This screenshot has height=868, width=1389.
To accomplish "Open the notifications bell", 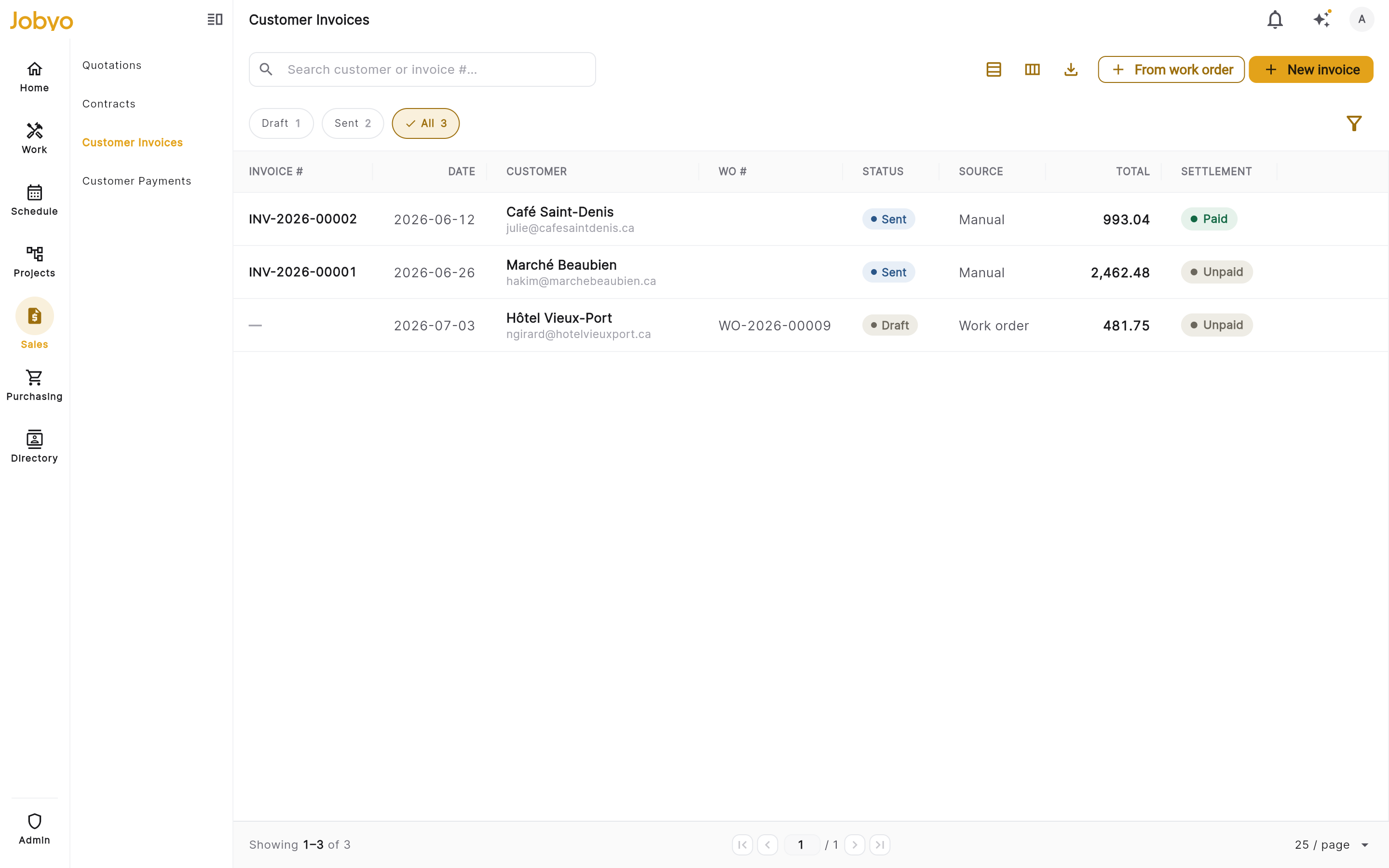I will click(x=1275, y=19).
